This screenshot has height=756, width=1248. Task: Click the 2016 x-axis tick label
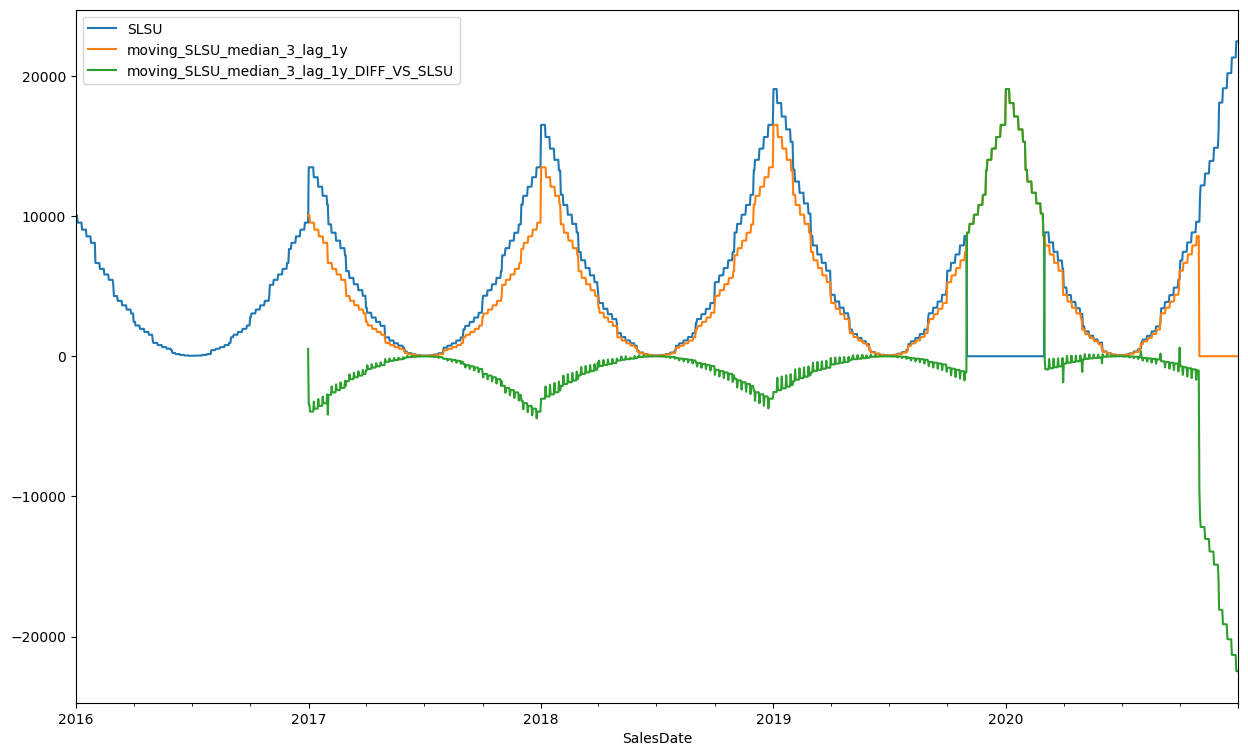point(76,718)
